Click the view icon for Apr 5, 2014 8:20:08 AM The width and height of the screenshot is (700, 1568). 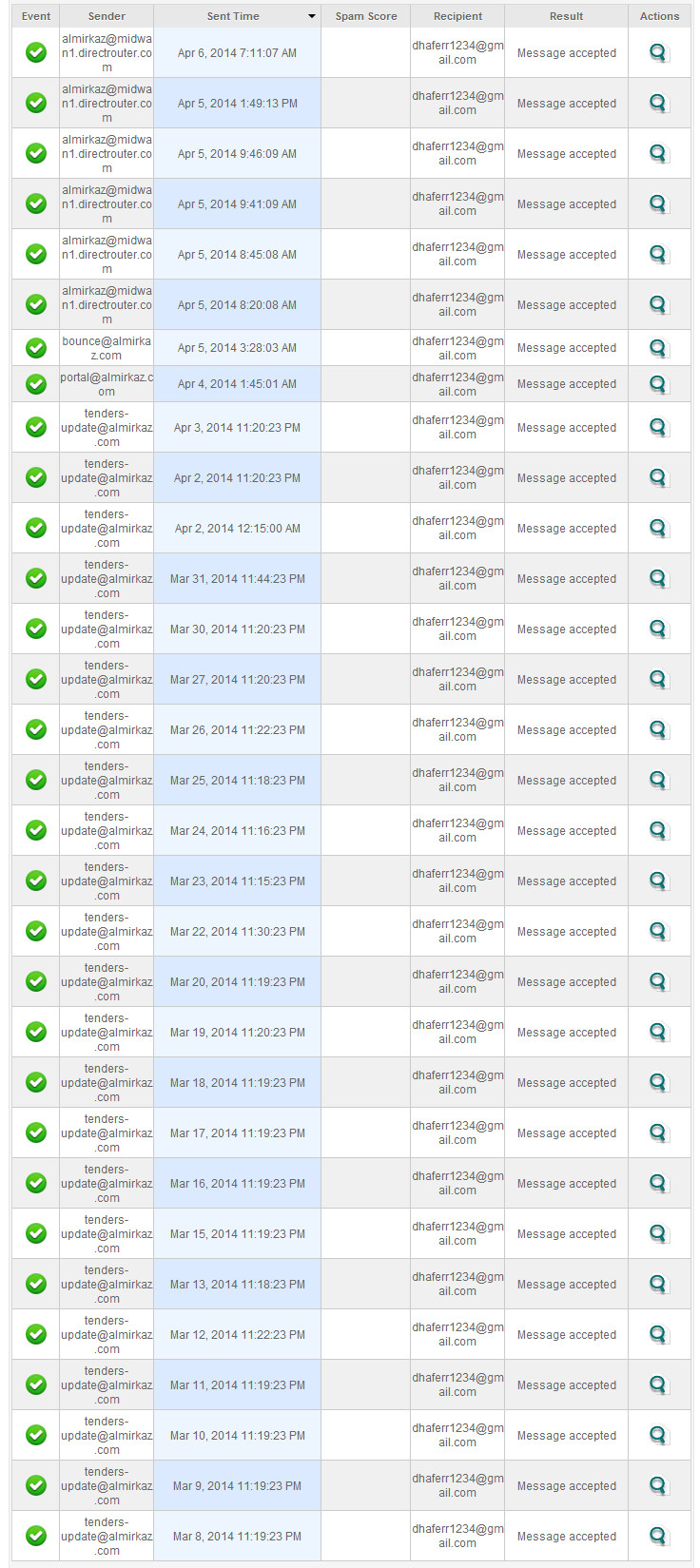[x=658, y=305]
